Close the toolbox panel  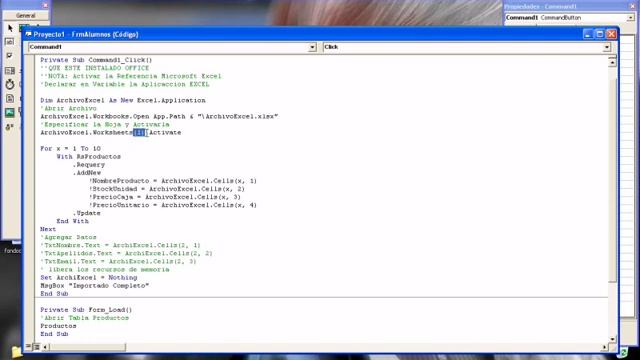45,5
